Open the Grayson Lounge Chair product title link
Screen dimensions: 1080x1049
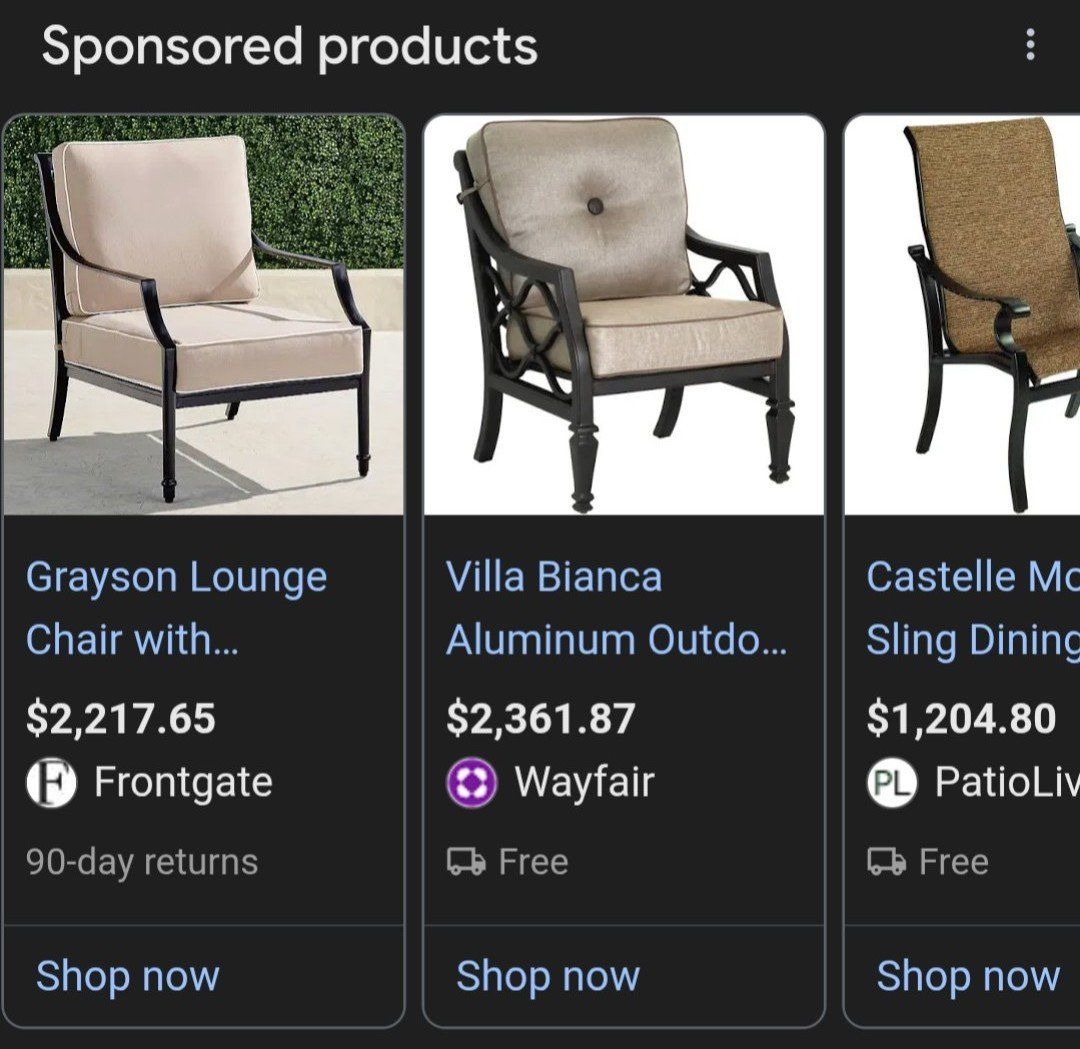pos(177,607)
